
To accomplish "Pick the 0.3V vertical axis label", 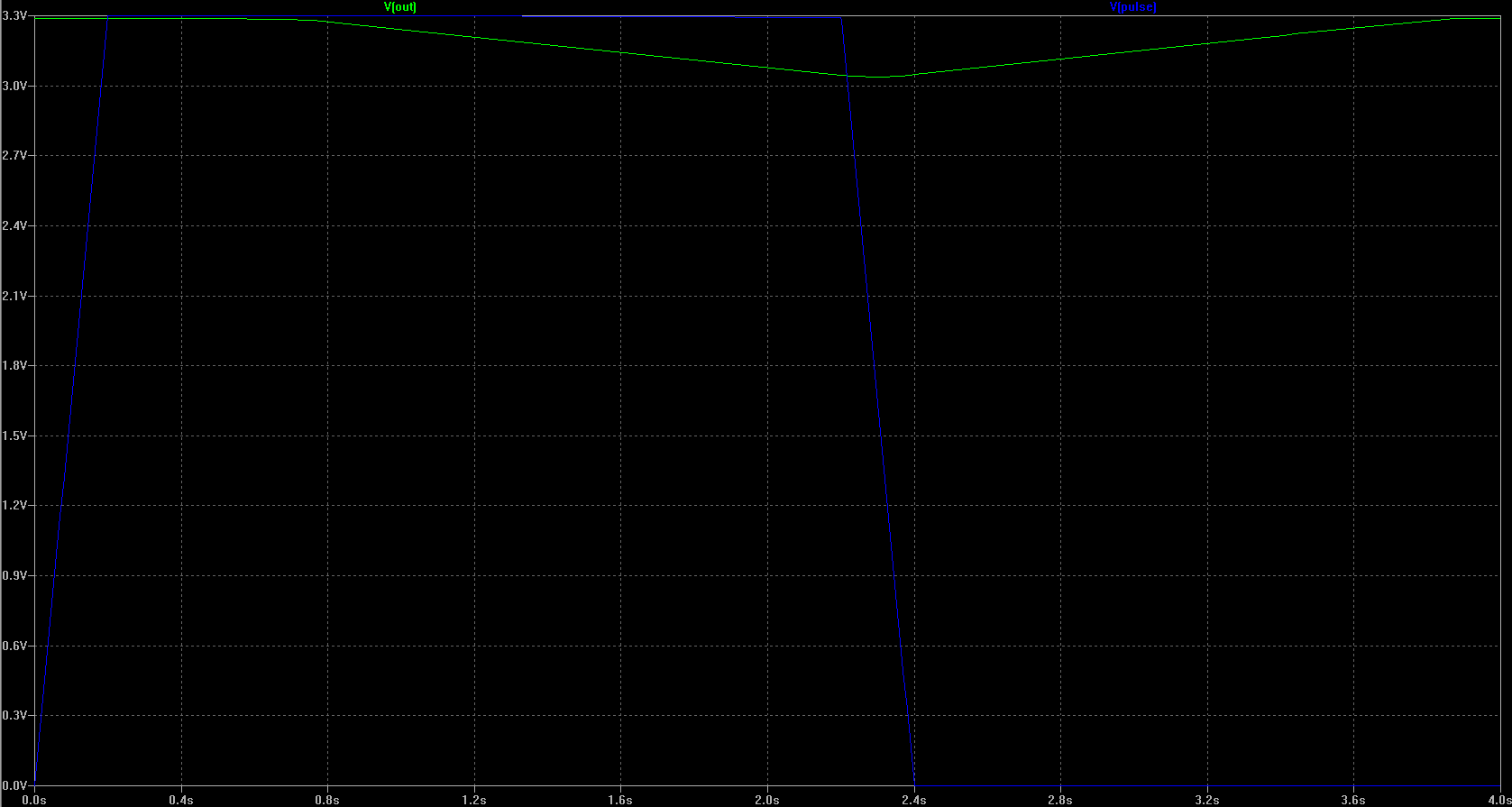I will tap(16, 715).
